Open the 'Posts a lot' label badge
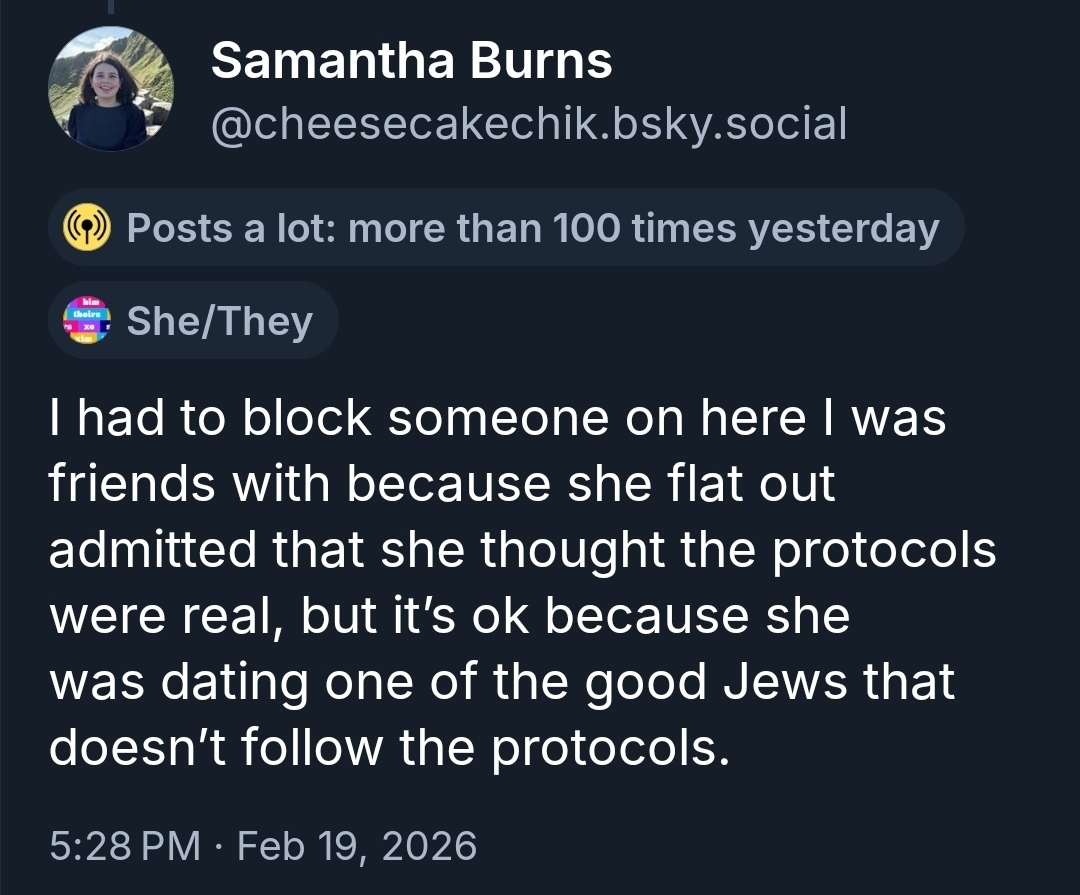The width and height of the screenshot is (1080, 895). click(506, 229)
